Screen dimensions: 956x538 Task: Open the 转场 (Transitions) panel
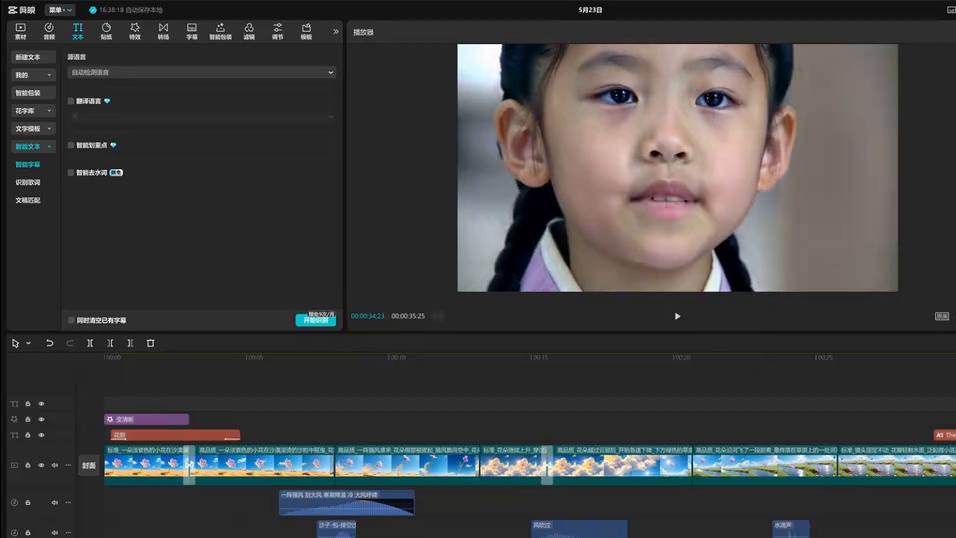(163, 31)
